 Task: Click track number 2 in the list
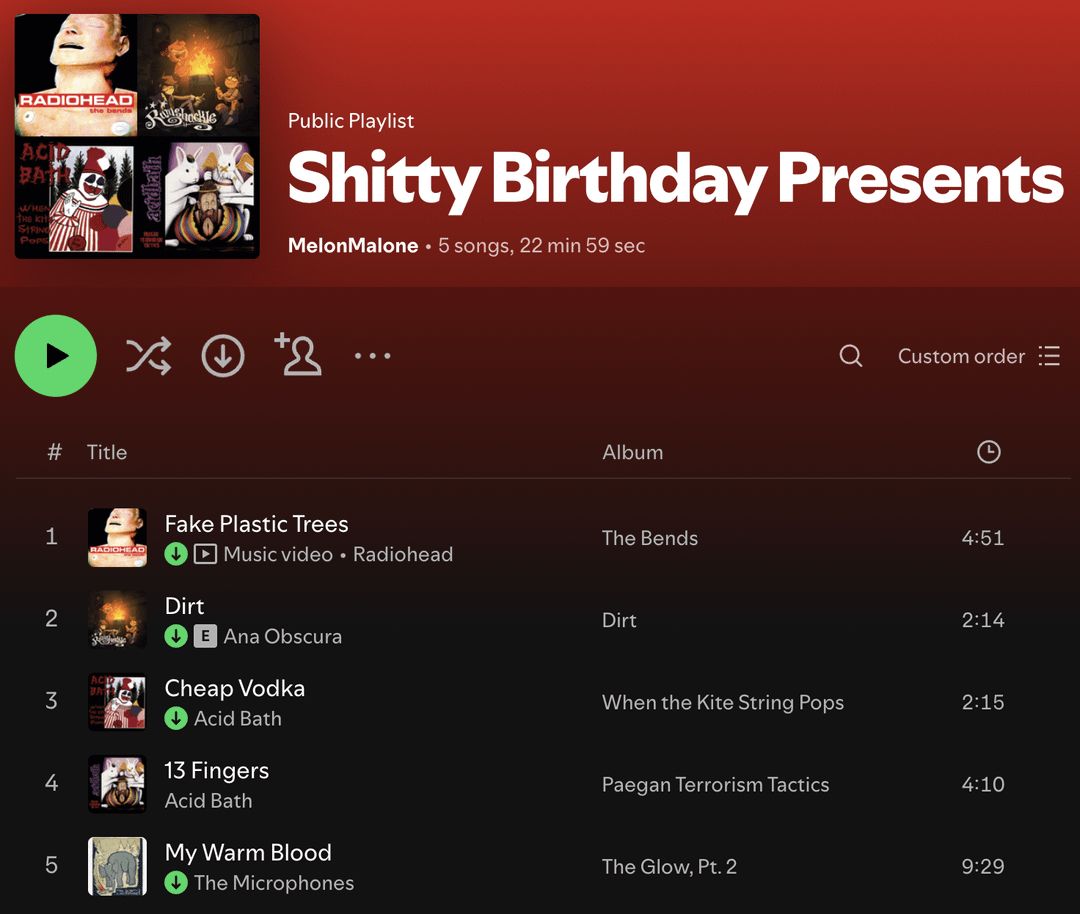52,619
